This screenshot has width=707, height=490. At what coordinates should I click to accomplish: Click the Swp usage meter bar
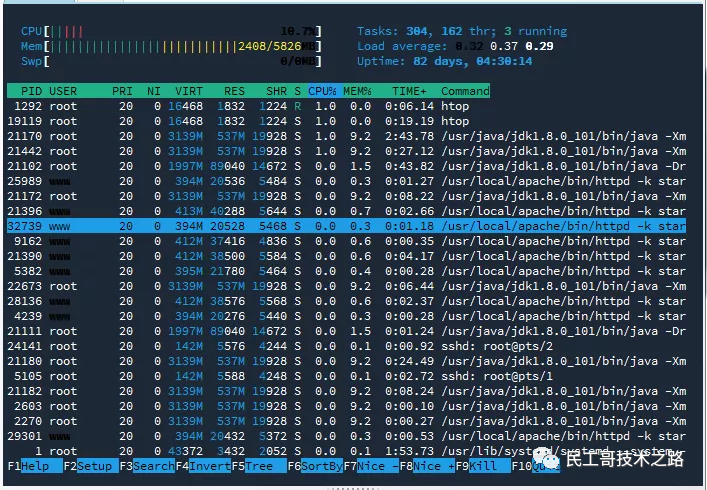click(171, 61)
